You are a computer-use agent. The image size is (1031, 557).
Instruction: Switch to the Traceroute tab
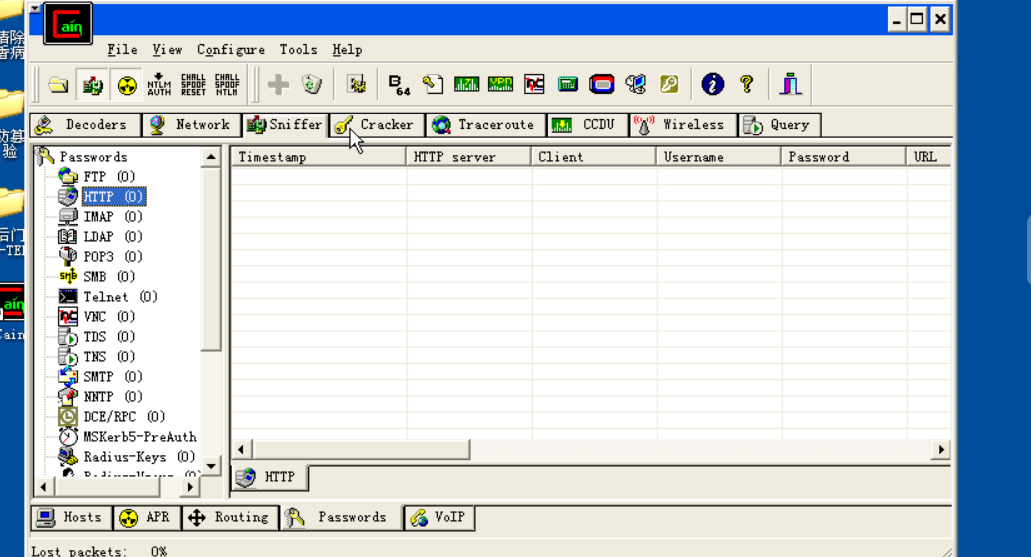coord(486,125)
